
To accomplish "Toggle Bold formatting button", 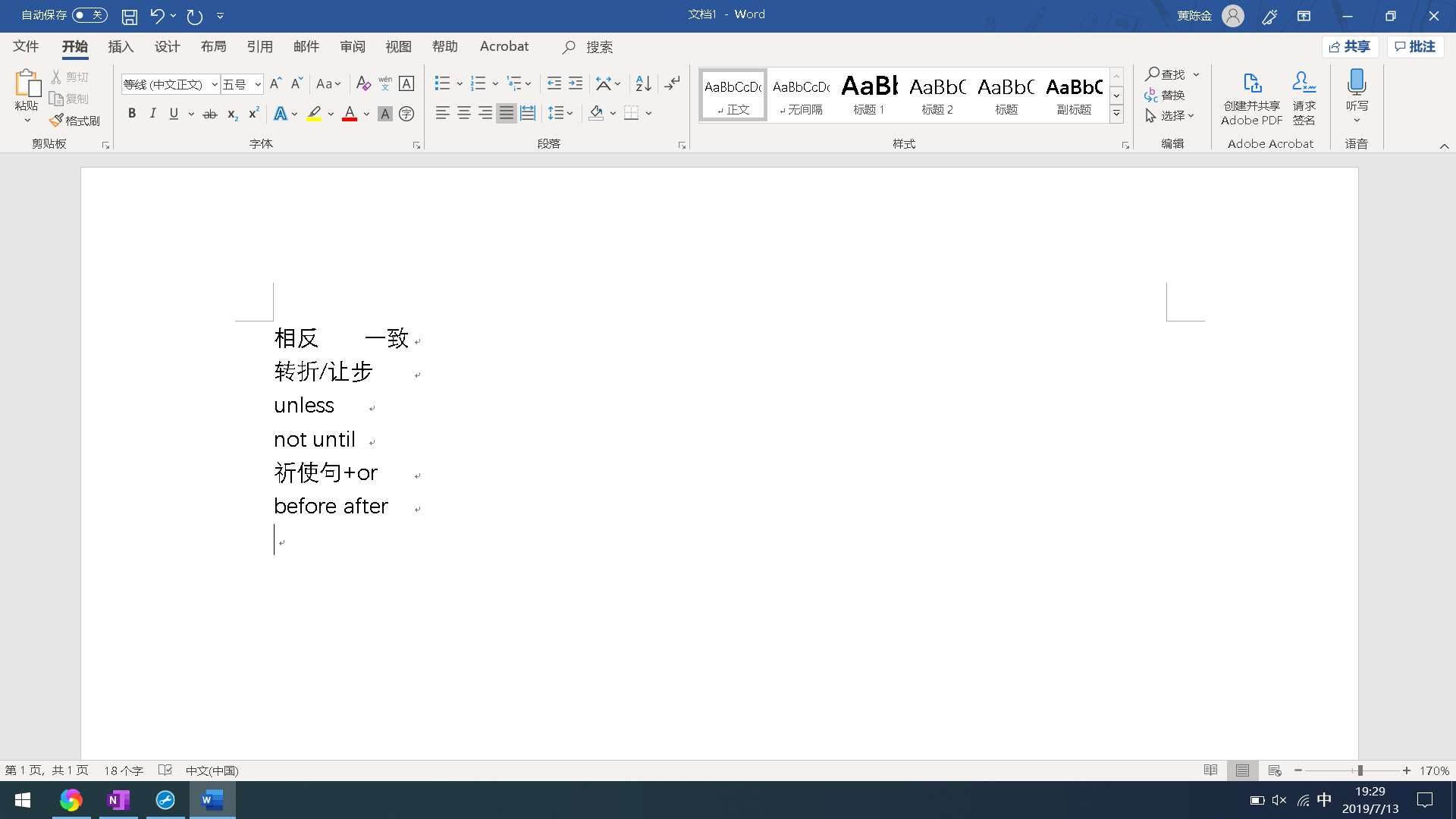I will pos(132,114).
